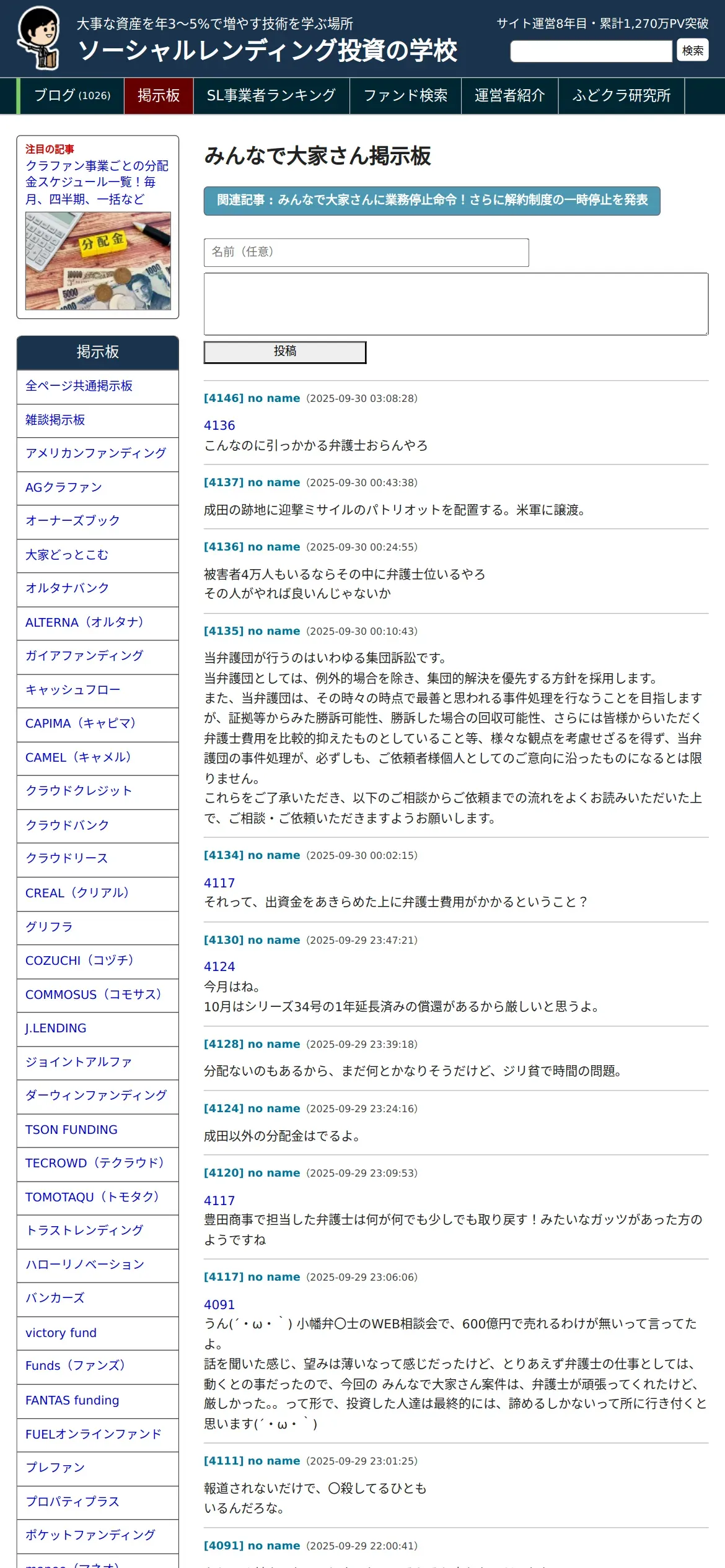Open ALTERNA（オルタナ） board
Screen dimensions: 725x1568
coord(98,623)
